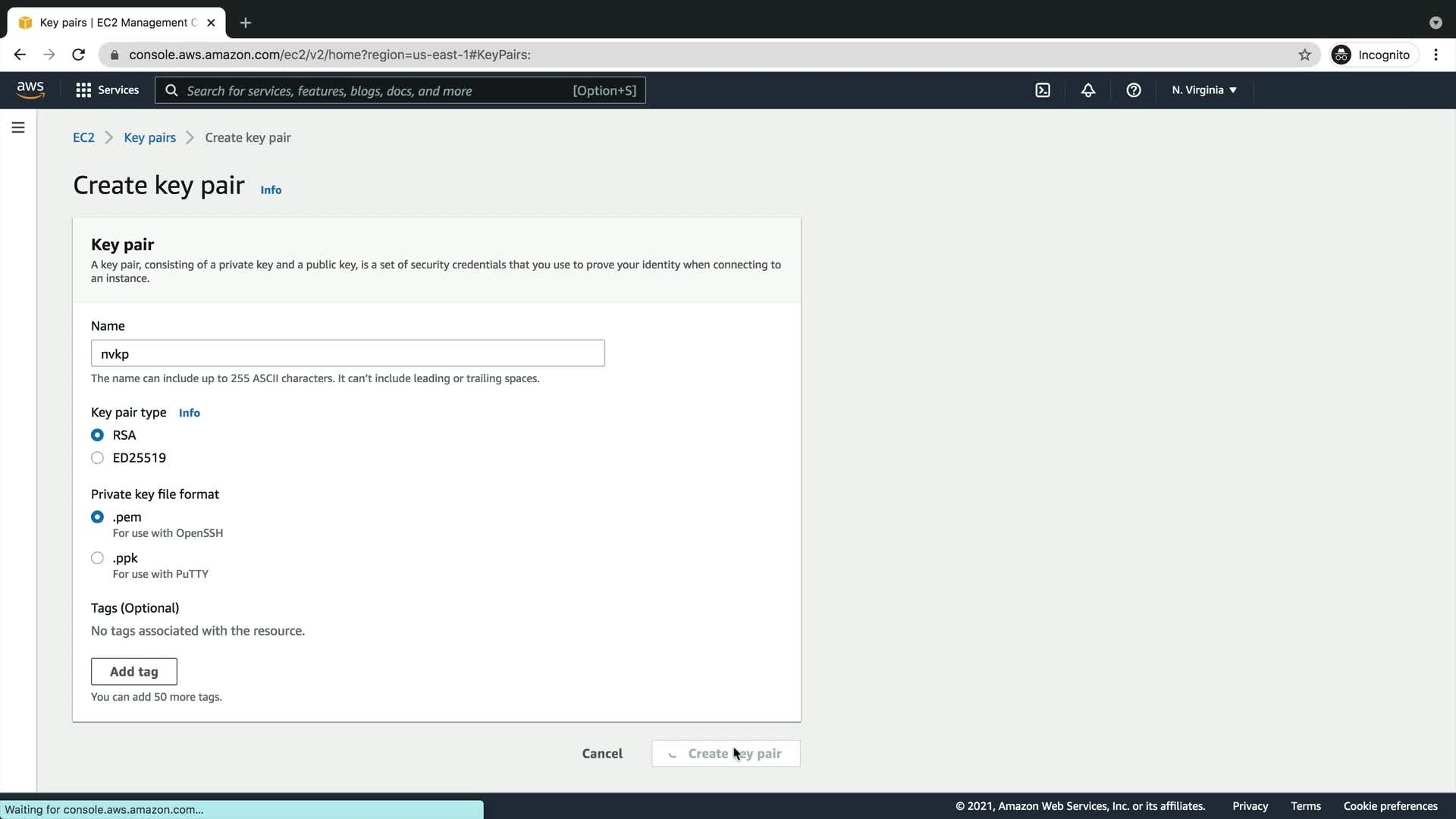
Task: Select RSA key pair type
Action: coord(97,435)
